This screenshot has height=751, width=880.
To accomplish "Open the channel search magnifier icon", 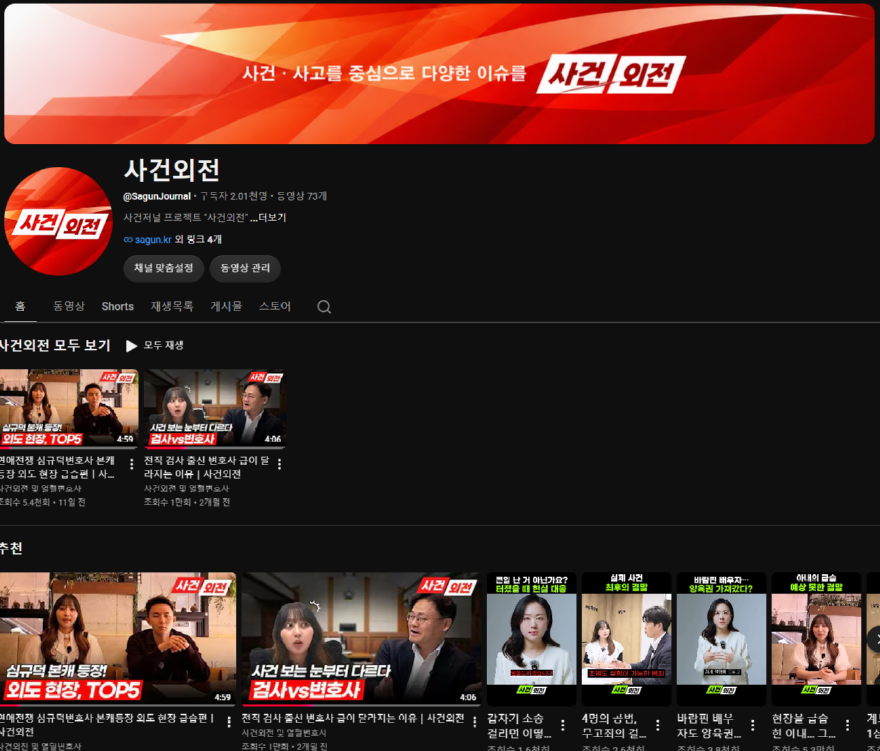I will click(324, 306).
